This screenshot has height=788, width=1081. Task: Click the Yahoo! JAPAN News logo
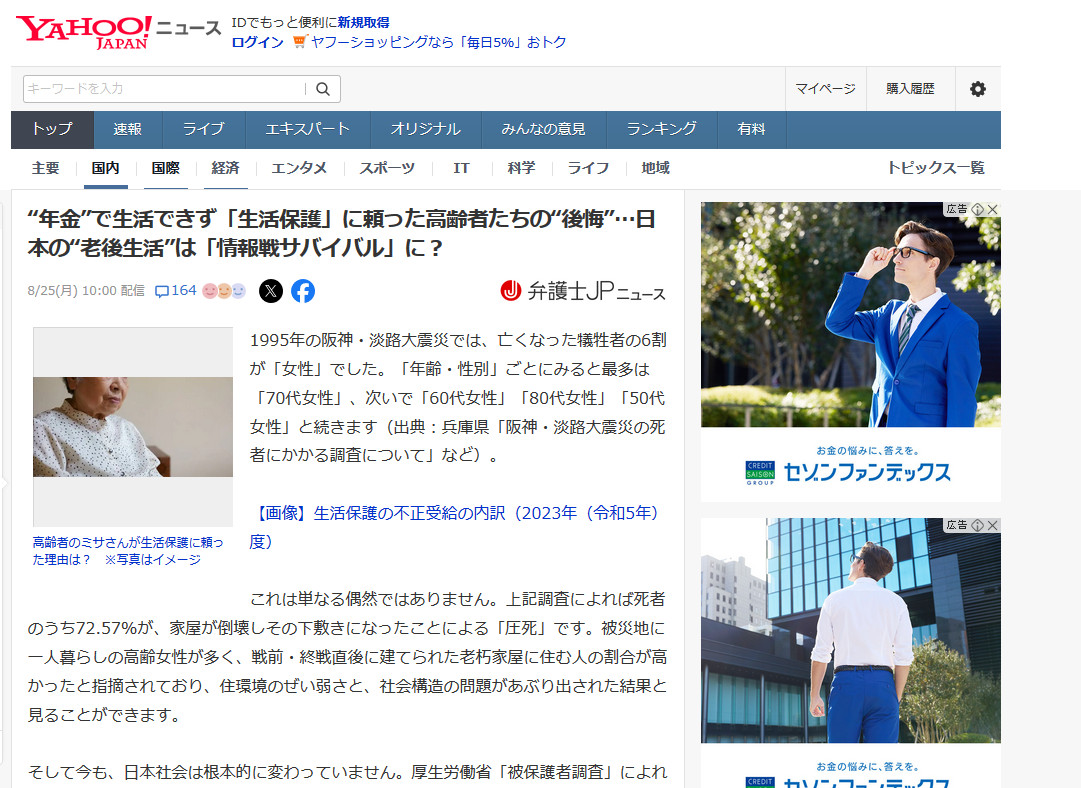click(118, 31)
